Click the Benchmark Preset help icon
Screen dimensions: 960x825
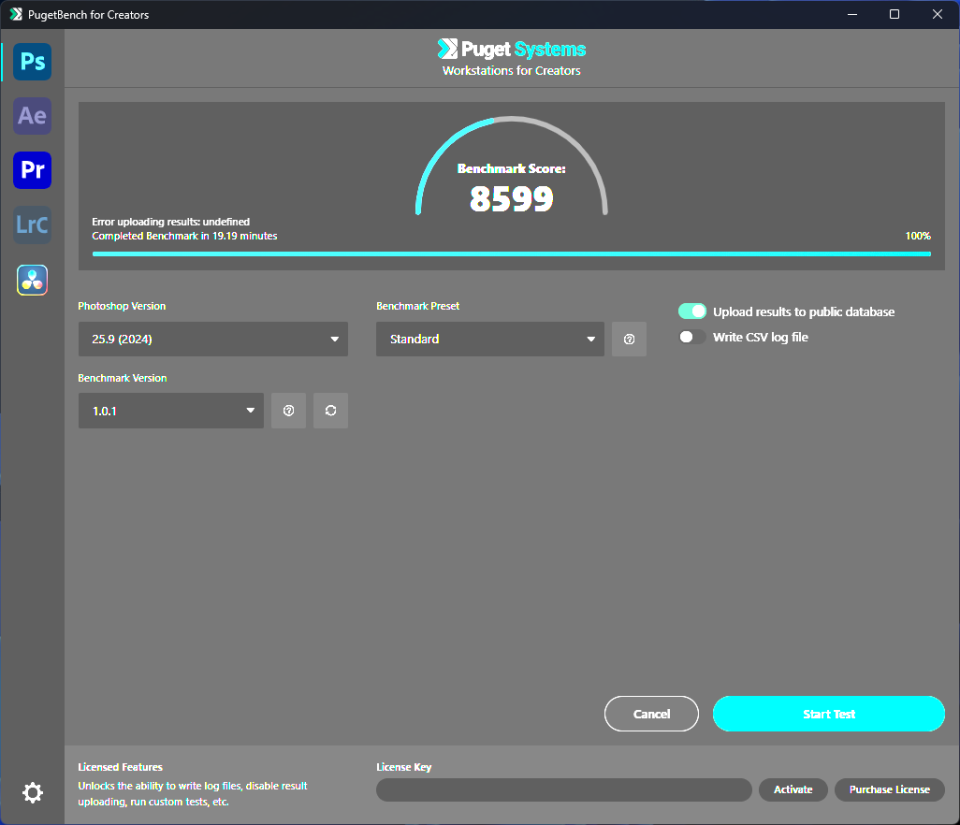tap(629, 339)
